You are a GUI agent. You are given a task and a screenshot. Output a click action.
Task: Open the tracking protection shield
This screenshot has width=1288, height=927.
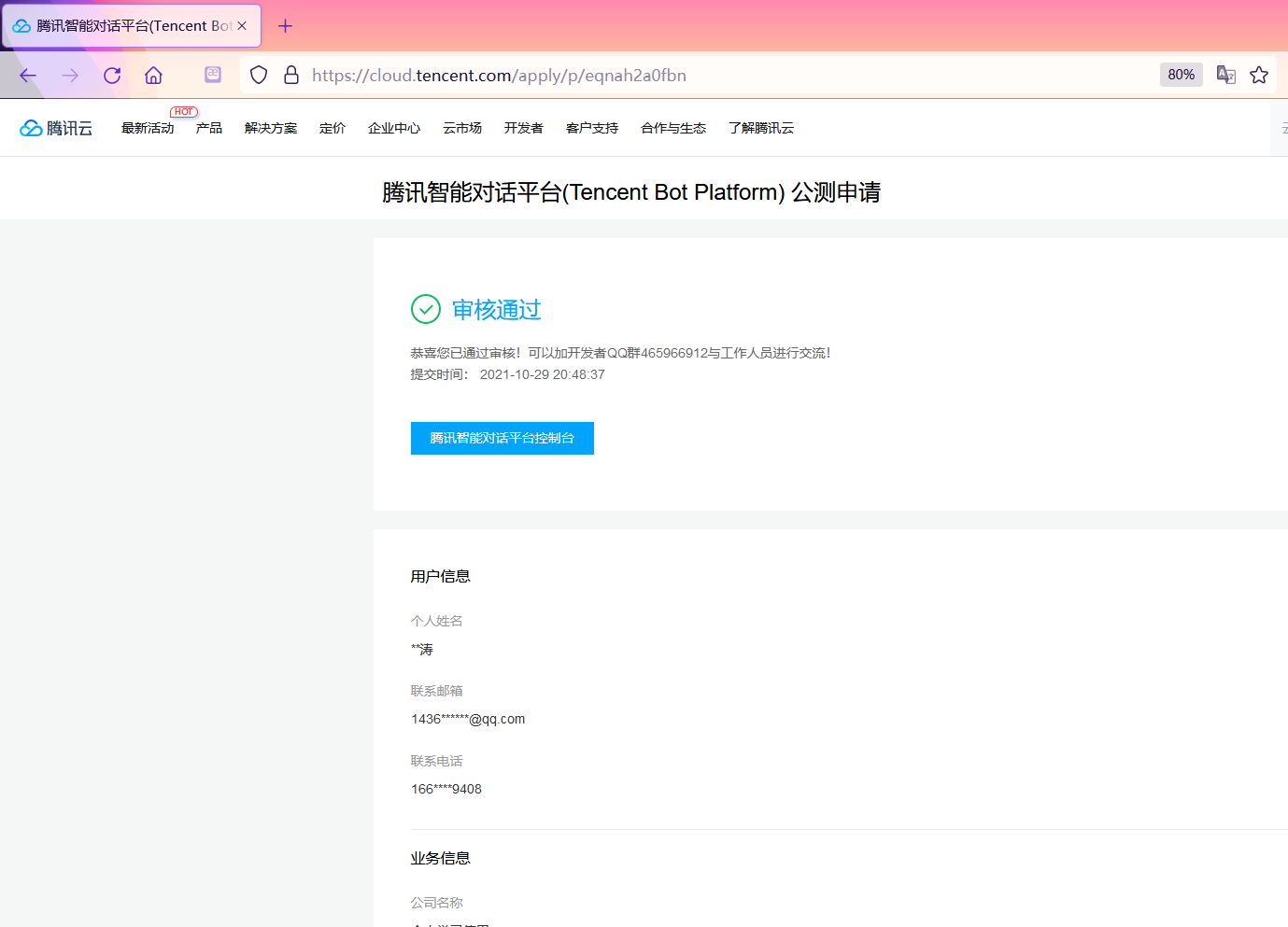point(259,75)
